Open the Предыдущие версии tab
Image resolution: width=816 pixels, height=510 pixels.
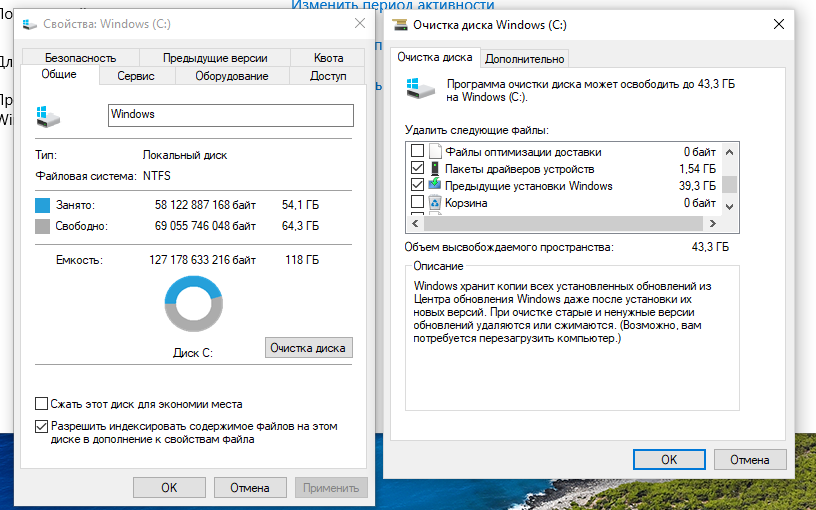click(x=215, y=58)
